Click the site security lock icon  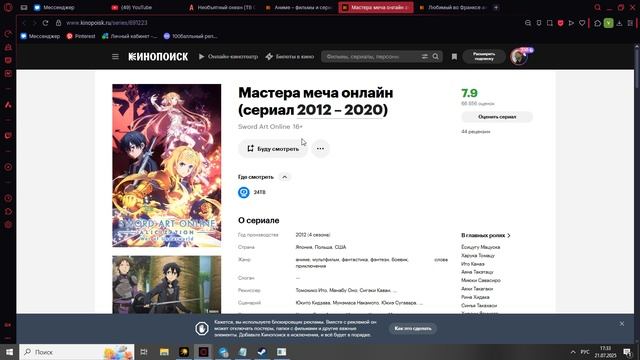point(58,23)
